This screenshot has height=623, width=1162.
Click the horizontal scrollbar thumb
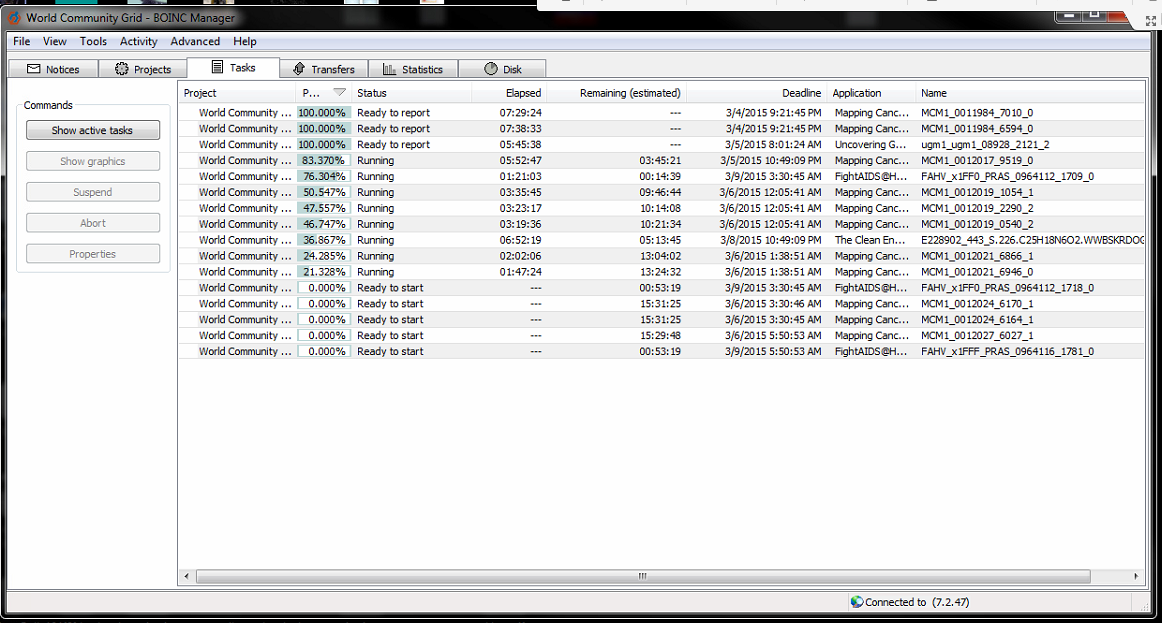(643, 576)
